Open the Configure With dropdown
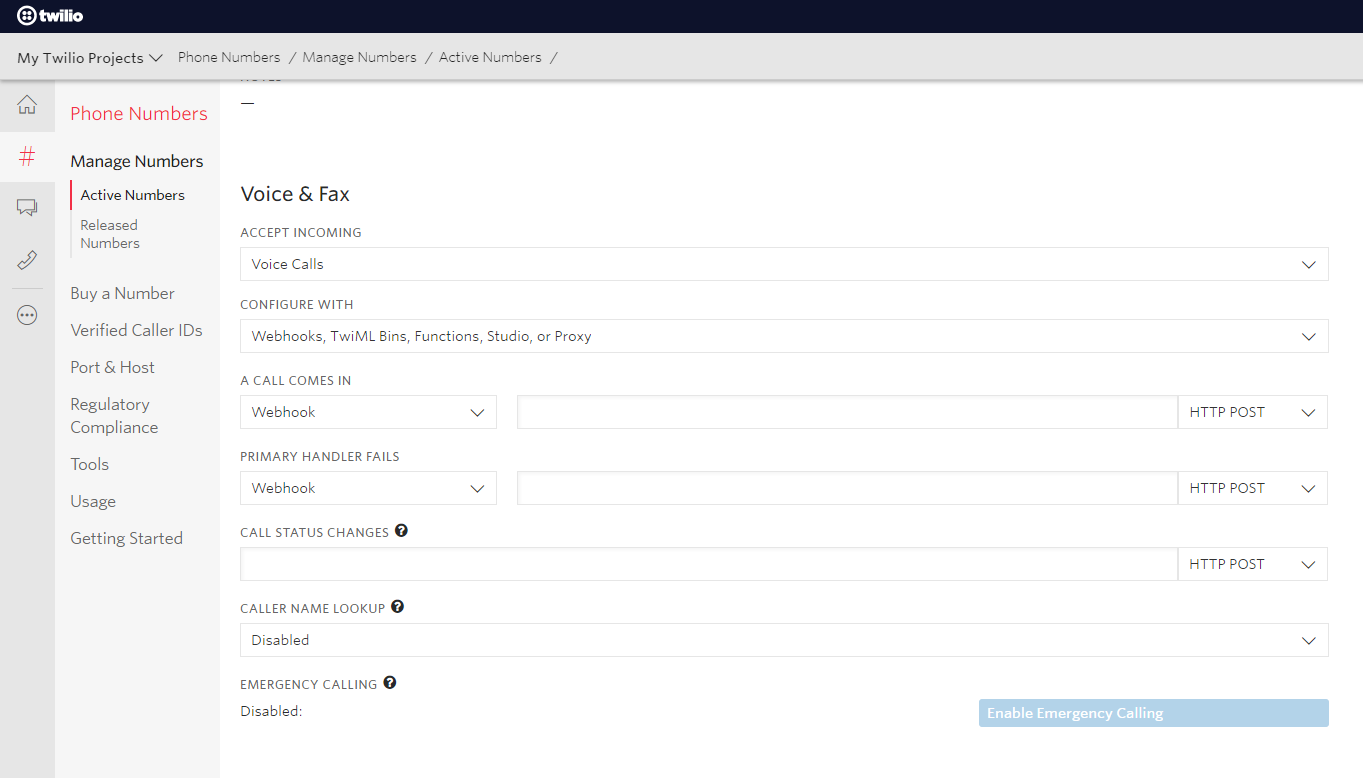This screenshot has height=778, width=1363. click(x=784, y=336)
